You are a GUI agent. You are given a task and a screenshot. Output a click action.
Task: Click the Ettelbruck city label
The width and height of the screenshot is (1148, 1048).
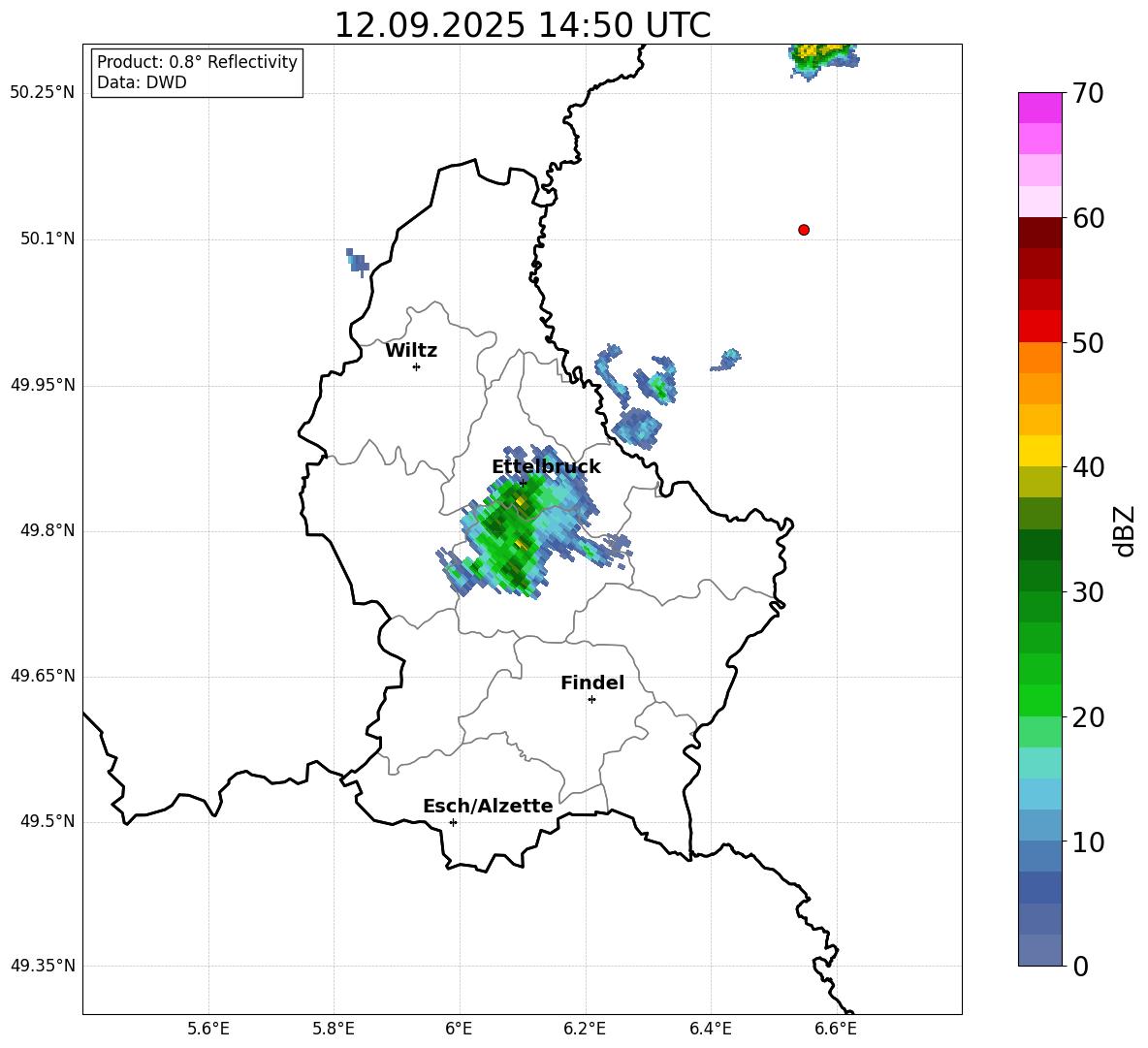tap(546, 467)
